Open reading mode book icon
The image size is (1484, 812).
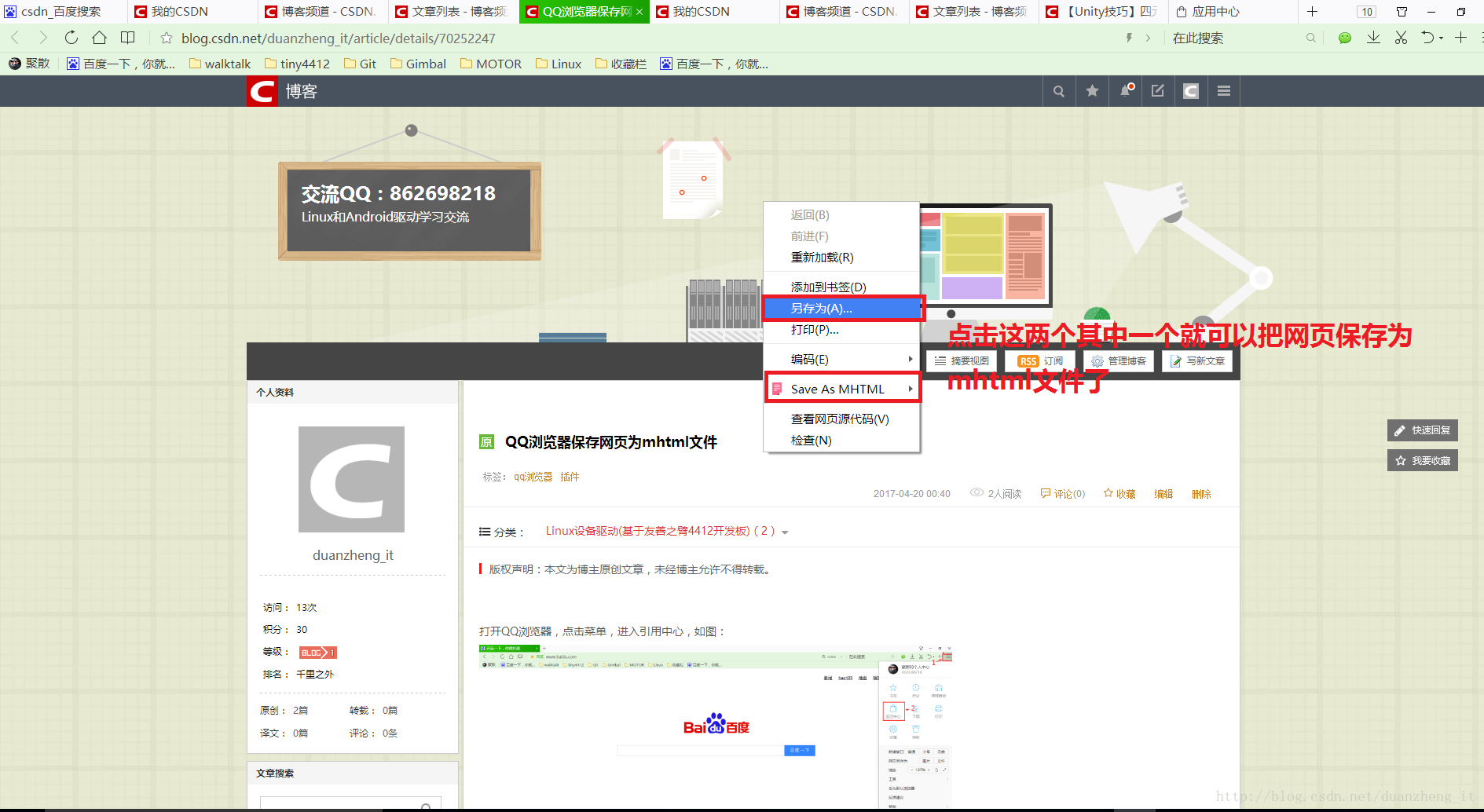coord(127,38)
